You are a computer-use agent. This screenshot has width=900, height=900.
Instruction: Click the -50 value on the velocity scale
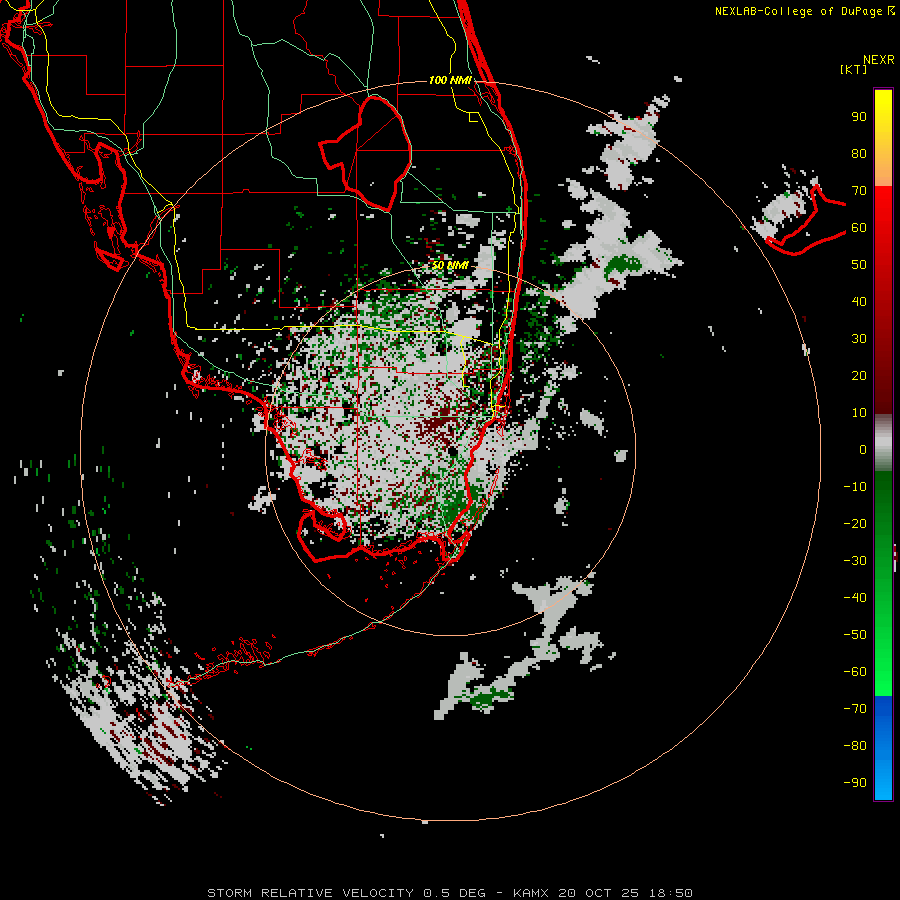(x=855, y=634)
